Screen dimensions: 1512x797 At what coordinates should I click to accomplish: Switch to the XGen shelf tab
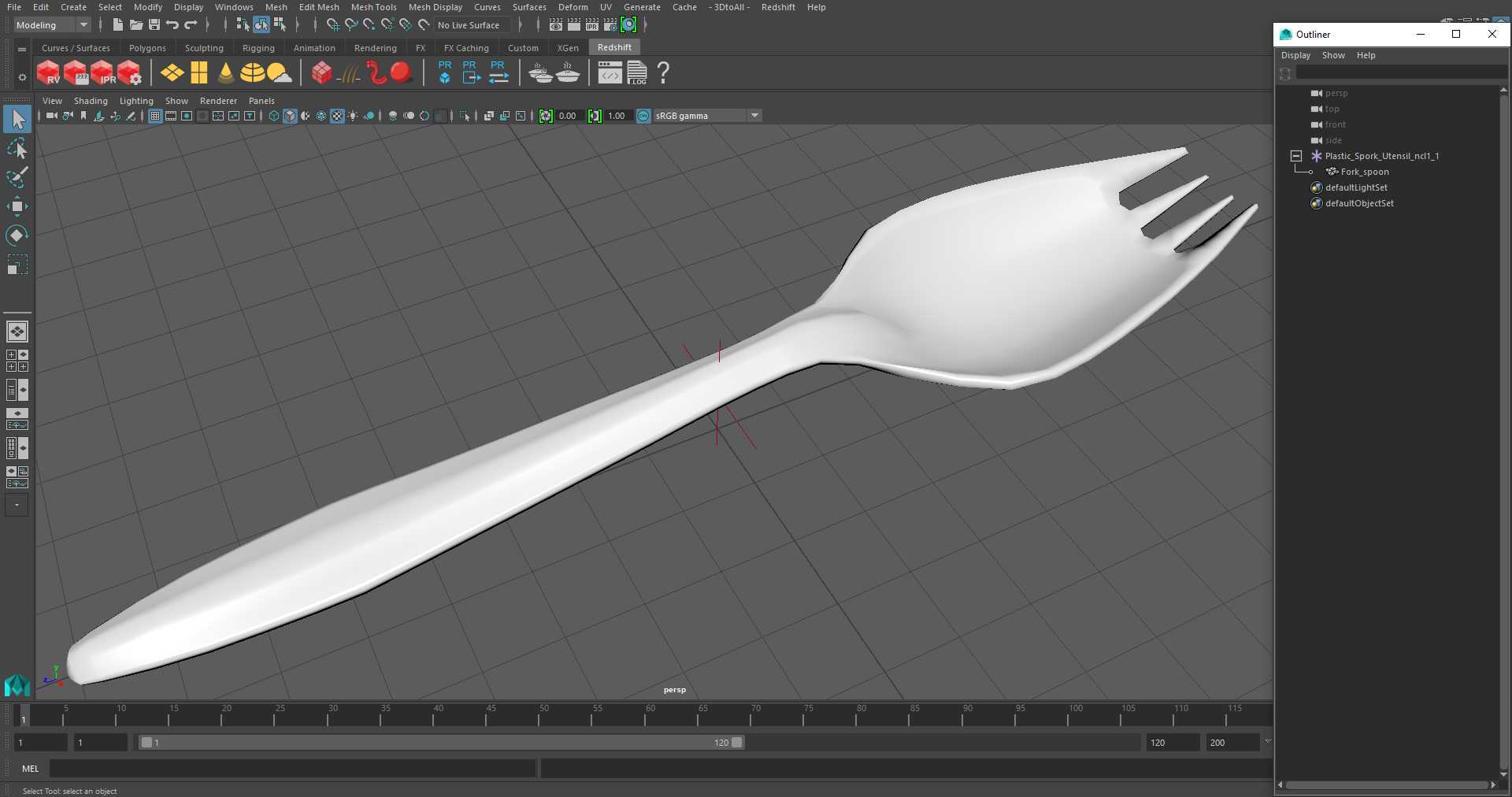pos(568,48)
